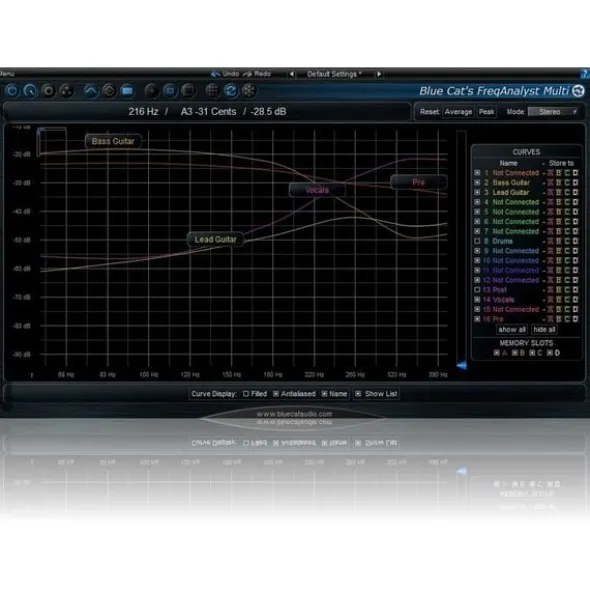Click the grid display toolbar icon
Image resolution: width=590 pixels, height=591 pixels.
213,91
